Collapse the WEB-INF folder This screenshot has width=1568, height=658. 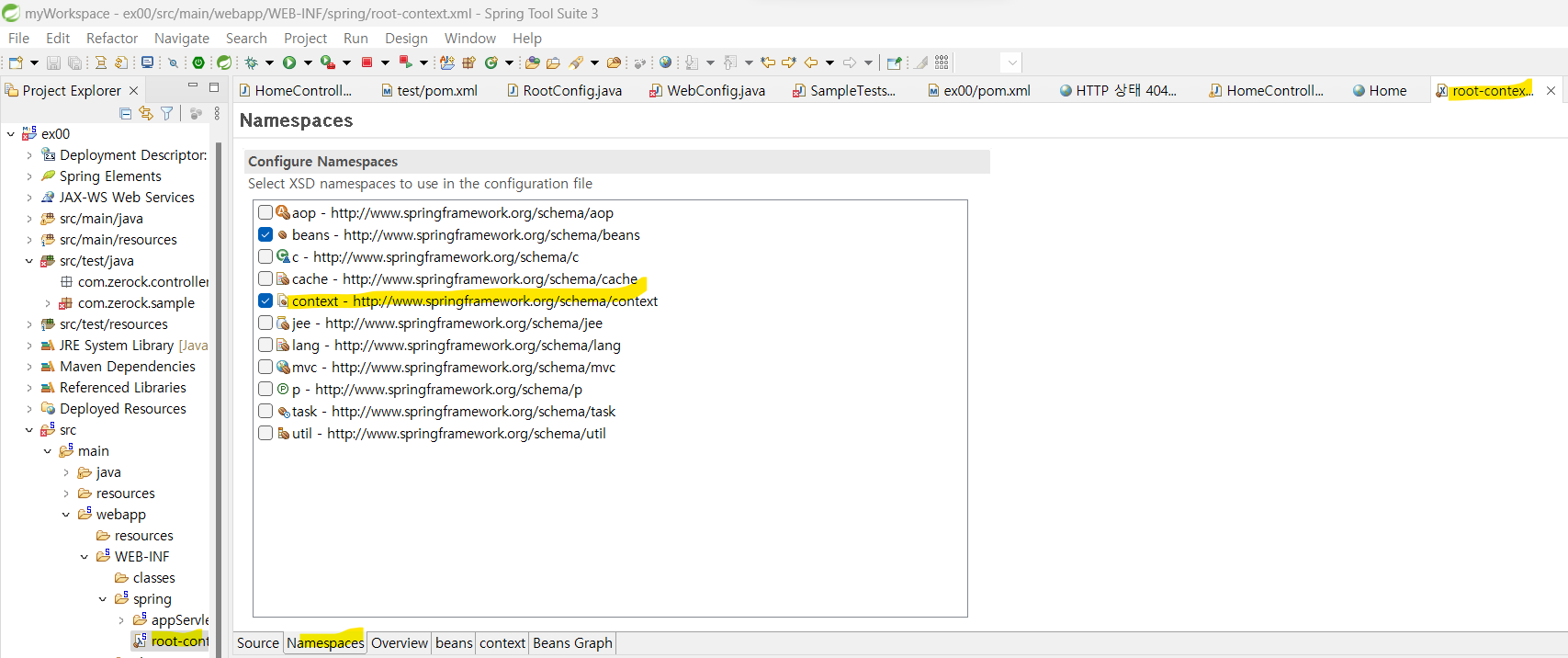click(x=84, y=557)
